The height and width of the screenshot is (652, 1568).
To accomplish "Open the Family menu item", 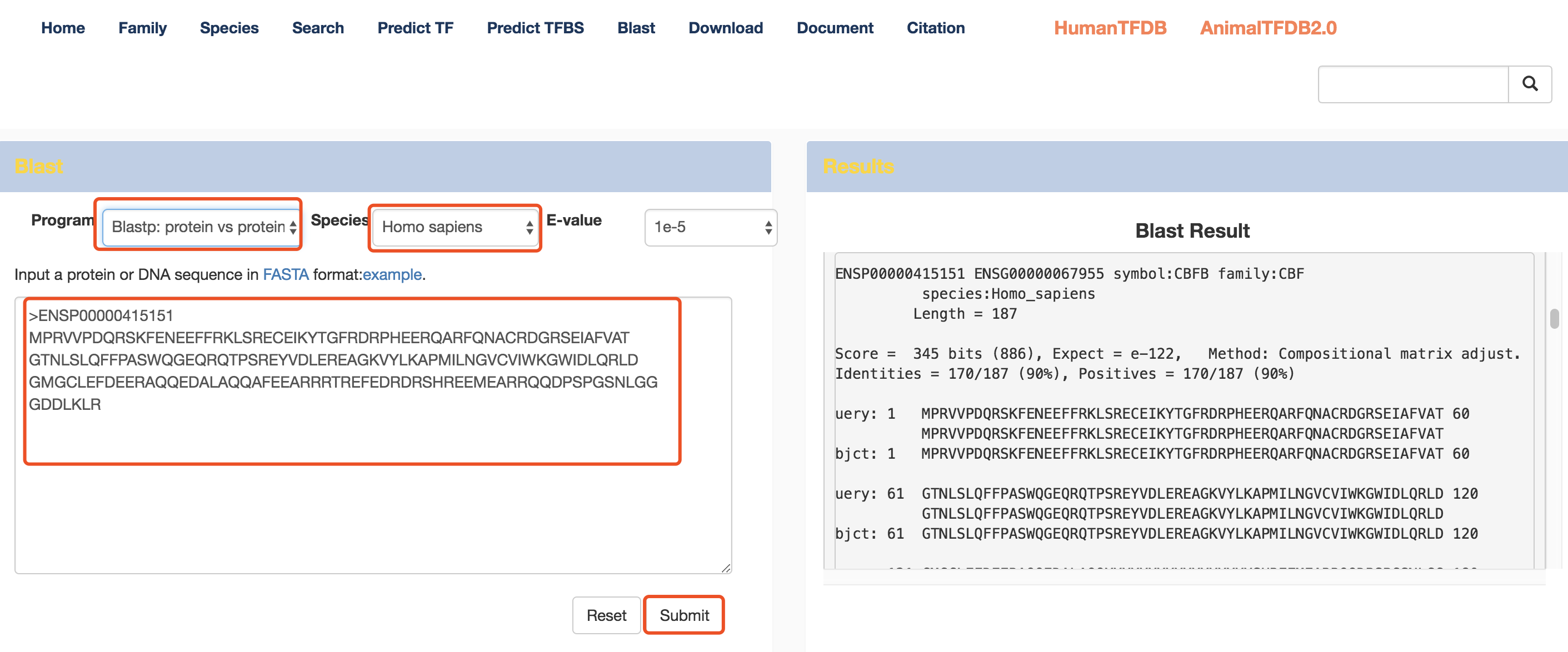I will (142, 28).
